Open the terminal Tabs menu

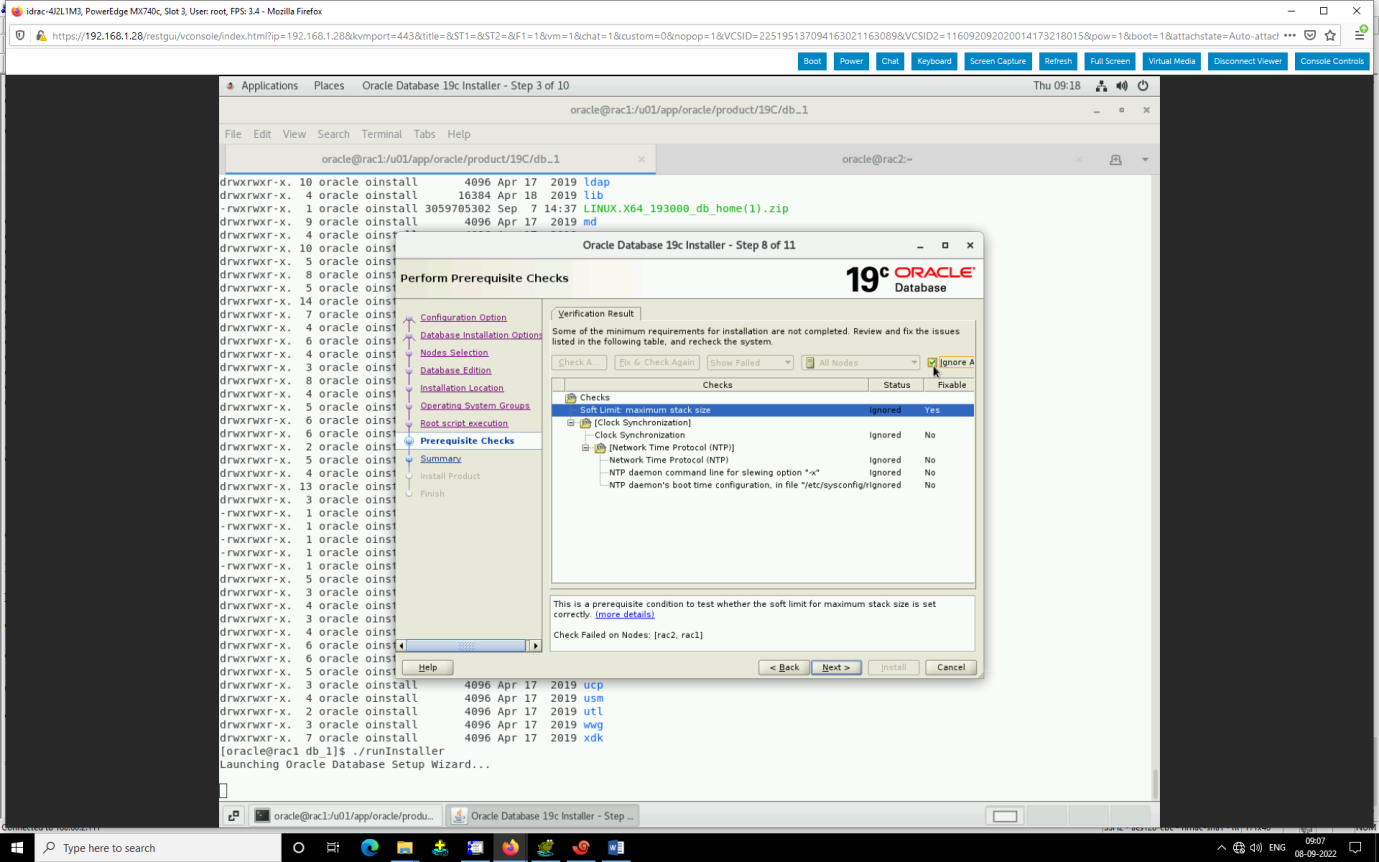pos(425,134)
